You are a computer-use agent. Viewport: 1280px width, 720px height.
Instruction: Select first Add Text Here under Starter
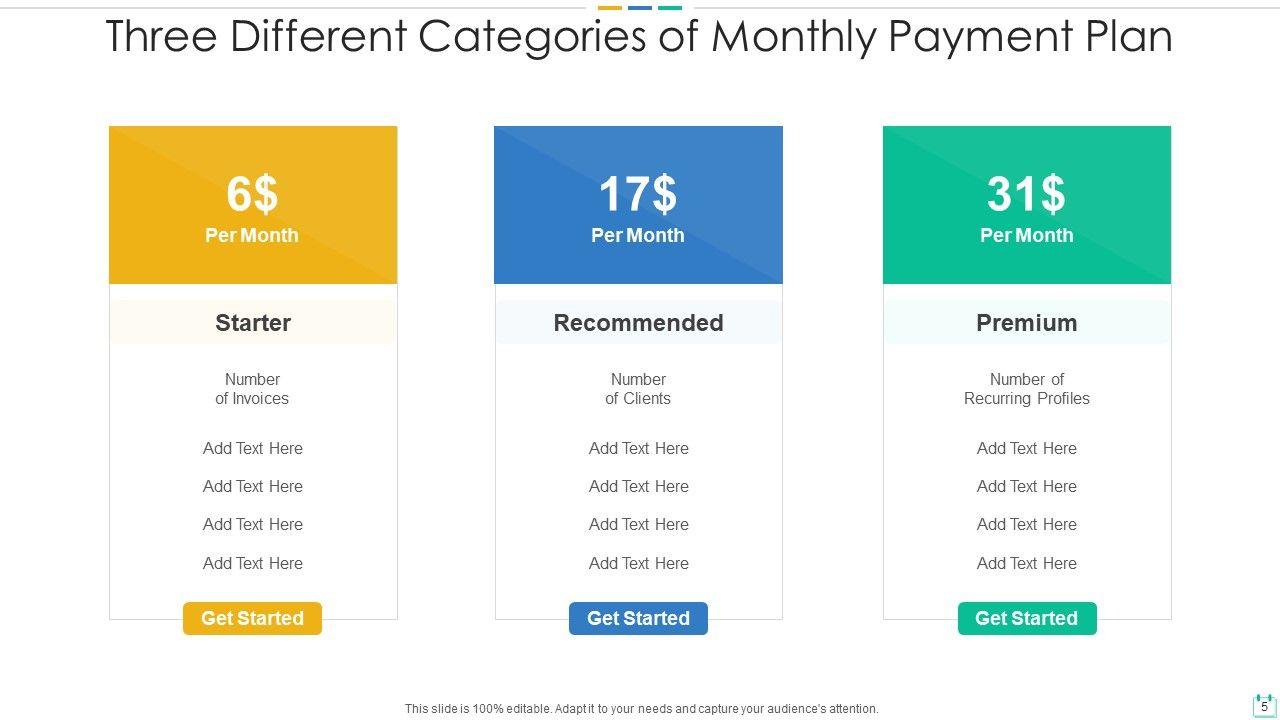point(253,448)
